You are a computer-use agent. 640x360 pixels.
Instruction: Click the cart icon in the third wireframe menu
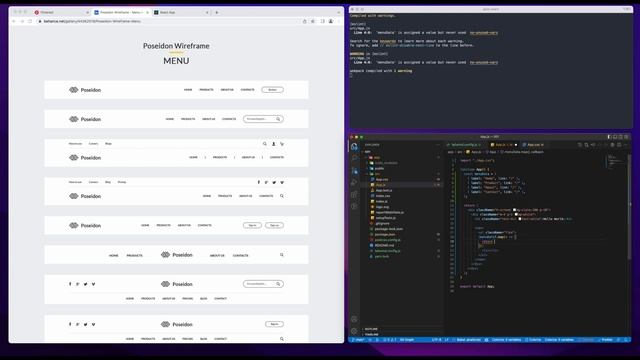click(282, 144)
